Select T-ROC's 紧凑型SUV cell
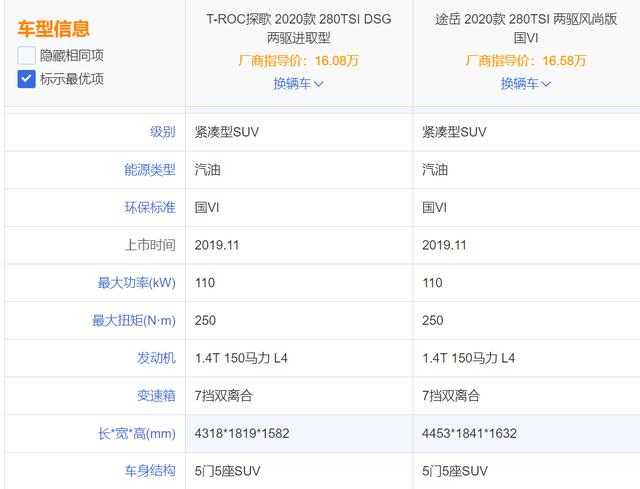Viewport: 640px width, 489px height. (x=299, y=132)
